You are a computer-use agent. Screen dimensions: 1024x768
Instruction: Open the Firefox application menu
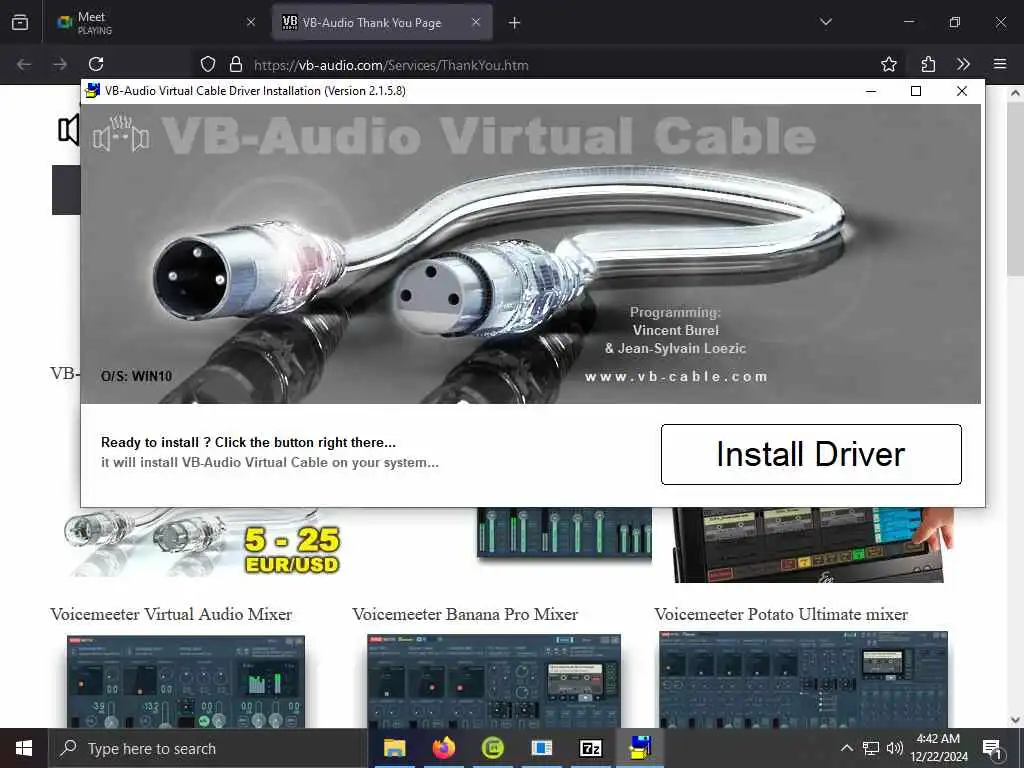click(x=1000, y=64)
